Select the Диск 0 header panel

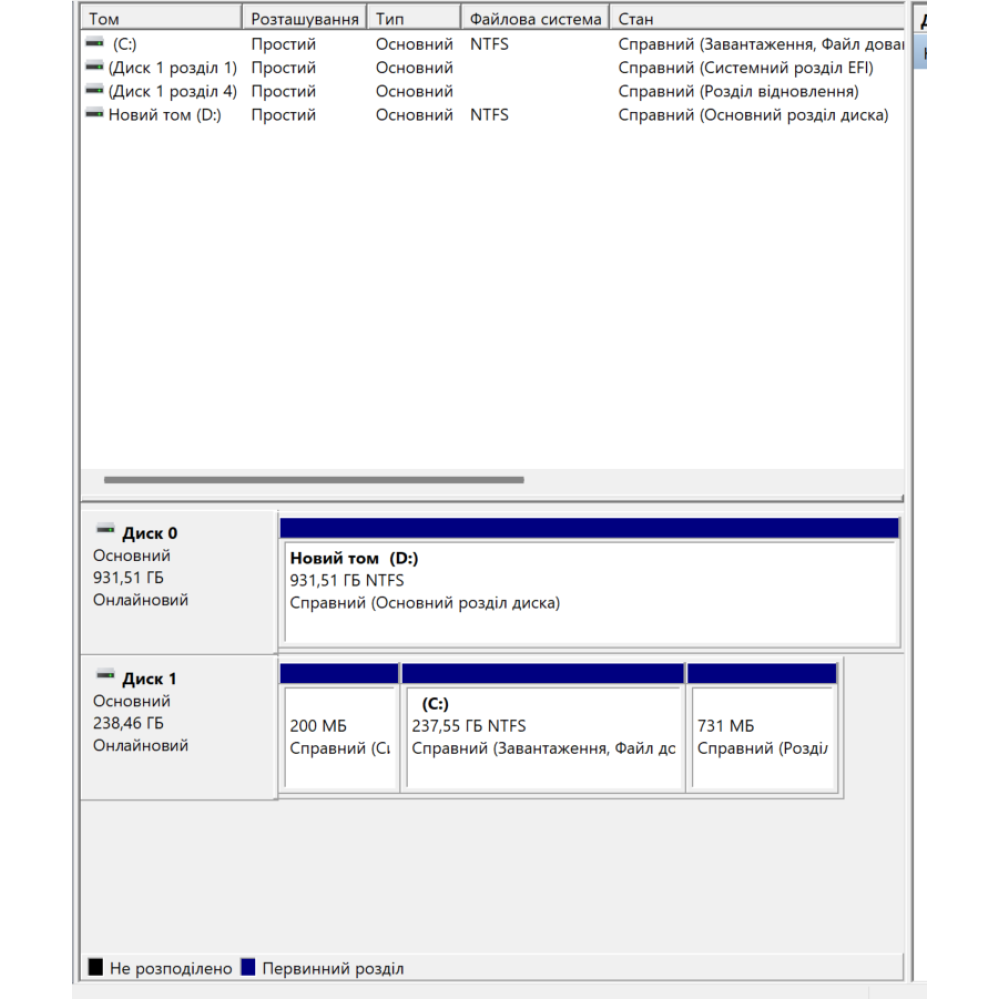point(178,582)
